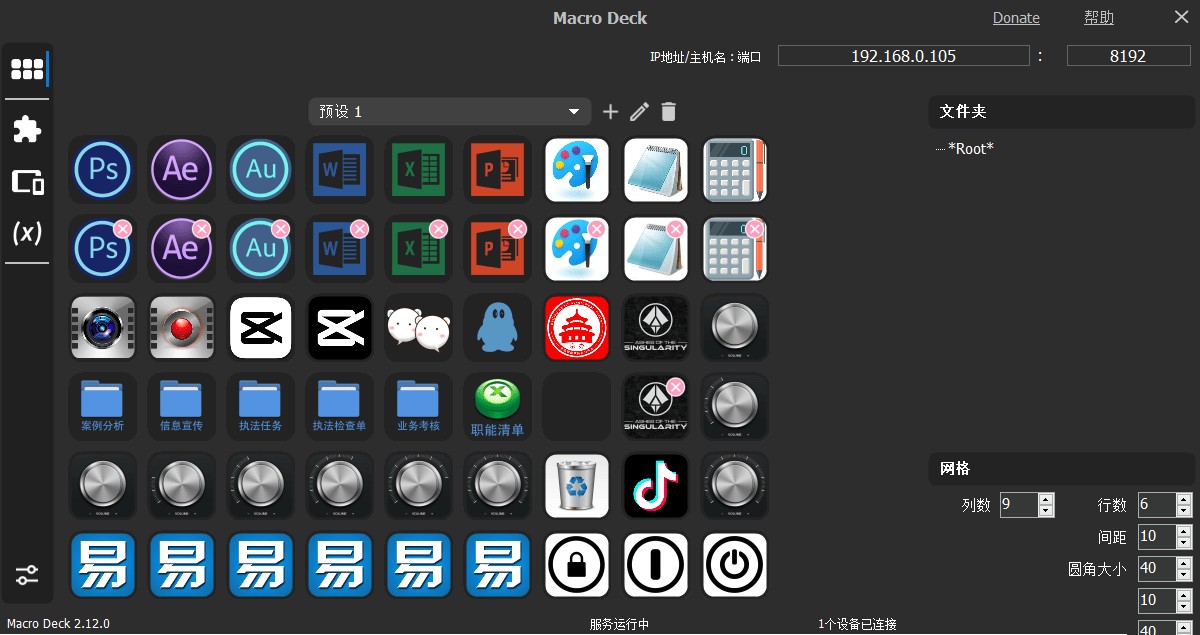Click Paint palette button without pink X badge
Viewport: 1200px width, 635px height.
[x=577, y=169]
